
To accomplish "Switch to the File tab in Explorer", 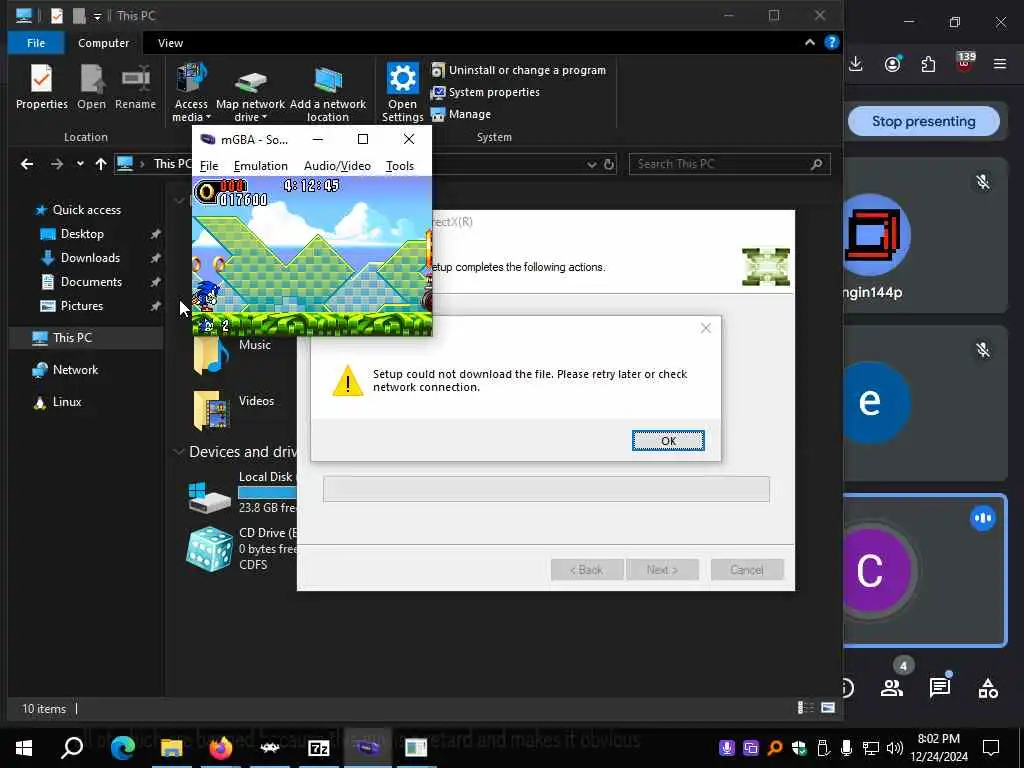I will (x=36, y=43).
